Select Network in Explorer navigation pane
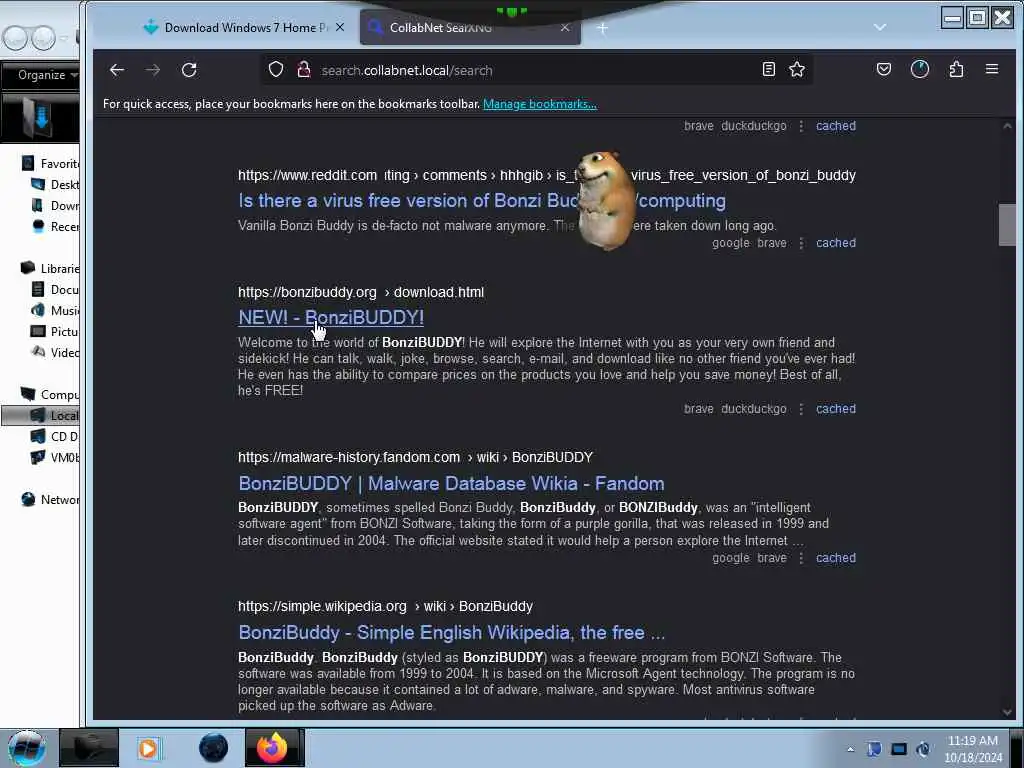Viewport: 1024px width, 768px height. 51,500
